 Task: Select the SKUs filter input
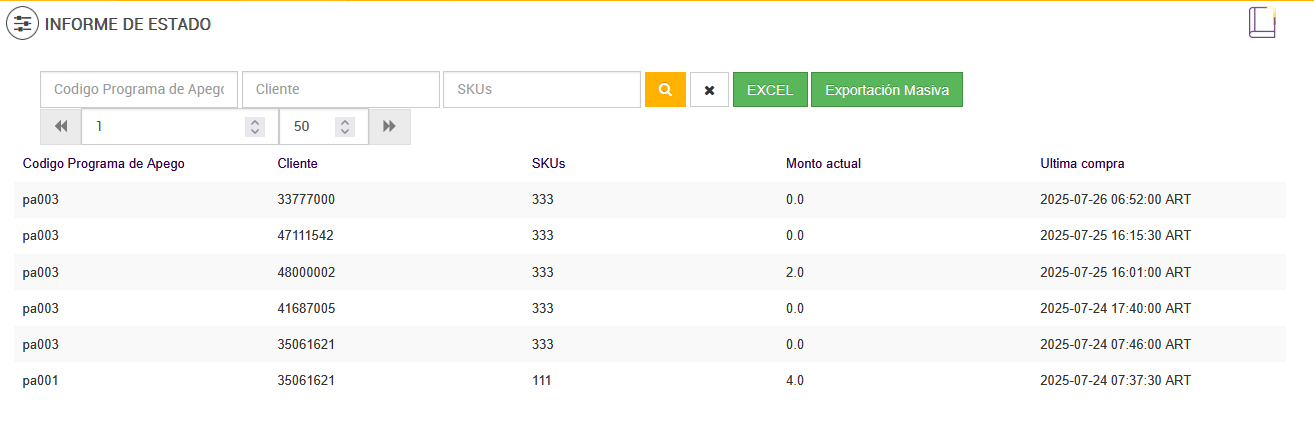[x=541, y=89]
